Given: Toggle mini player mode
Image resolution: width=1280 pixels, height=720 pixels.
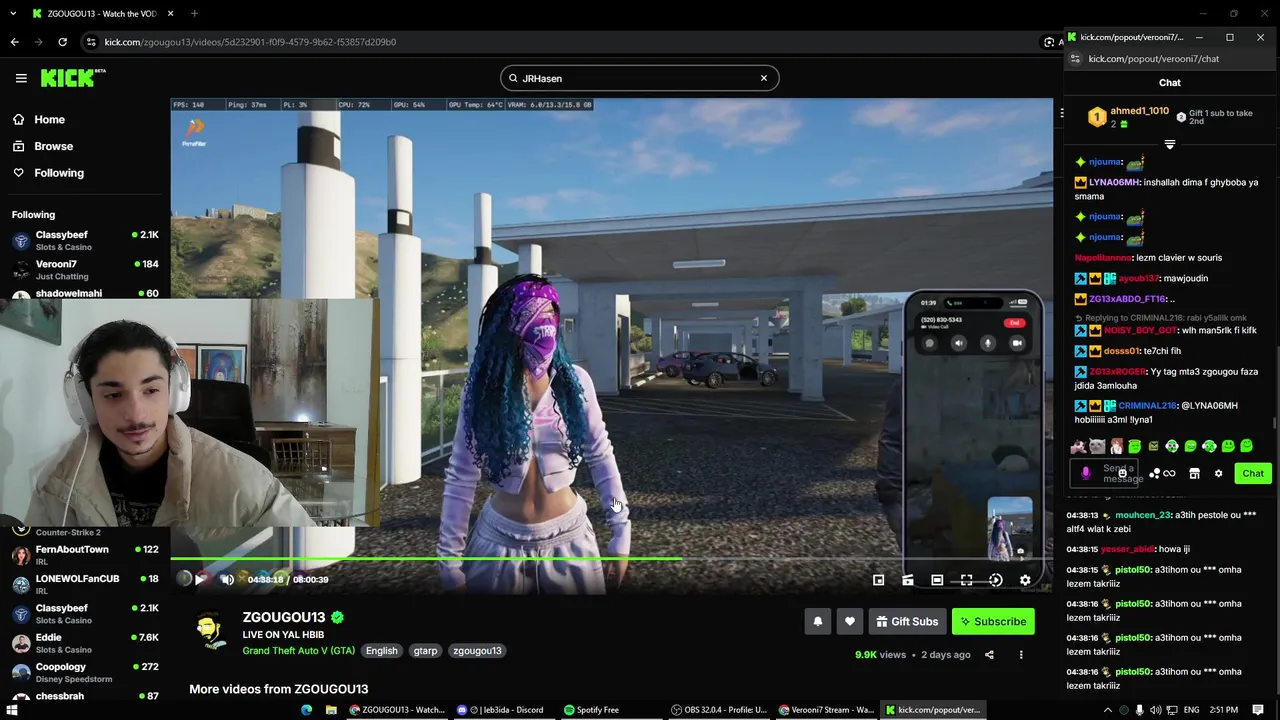Looking at the screenshot, I should point(878,580).
